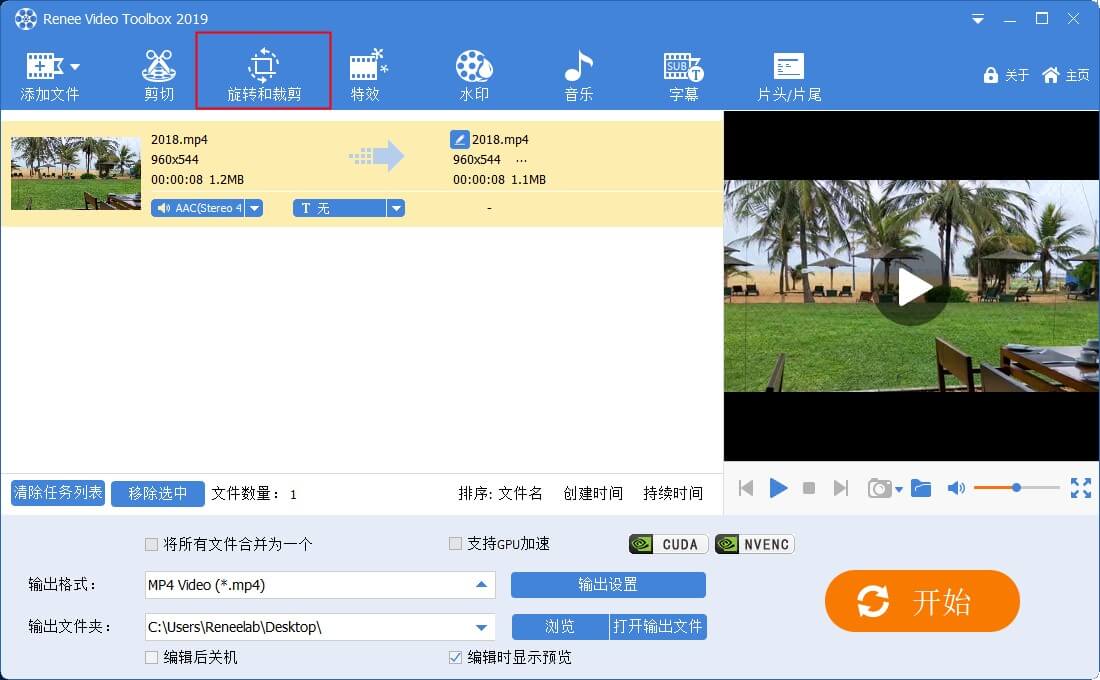Skip to previous frame in player
This screenshot has width=1100, height=680.
746,488
